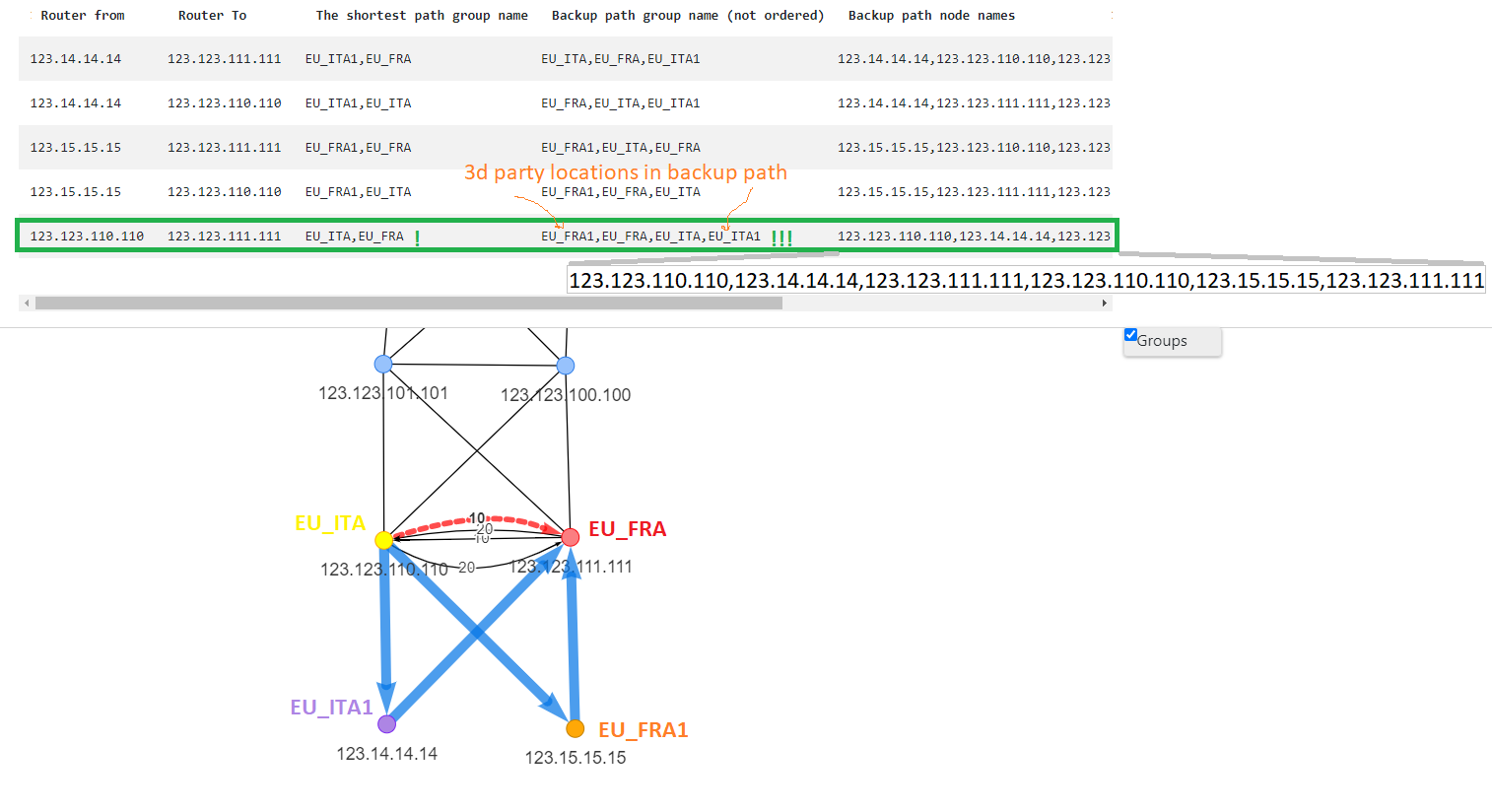Select the blue node 123.123.100.100
The height and width of the screenshot is (812, 1492).
pos(565,364)
